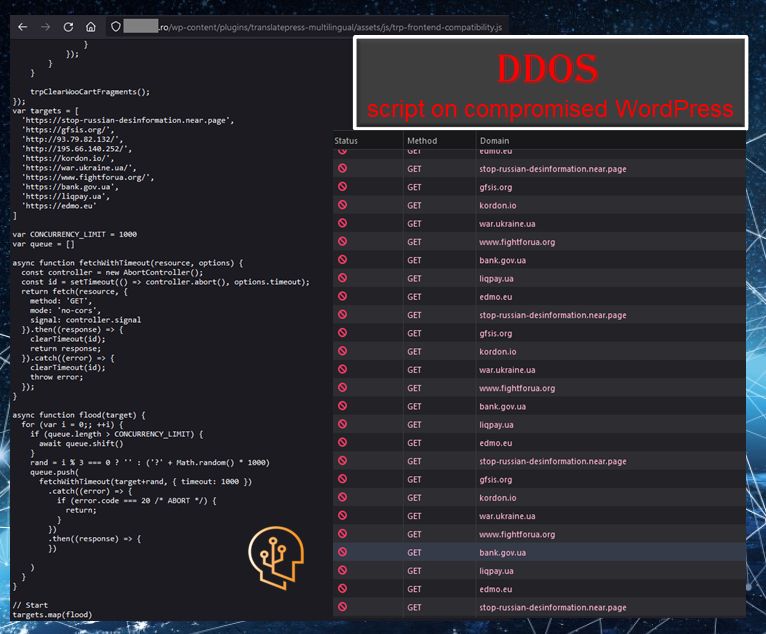The height and width of the screenshot is (634, 766).
Task: Select the highlighted bank.gov.ua request row
Action: point(539,552)
